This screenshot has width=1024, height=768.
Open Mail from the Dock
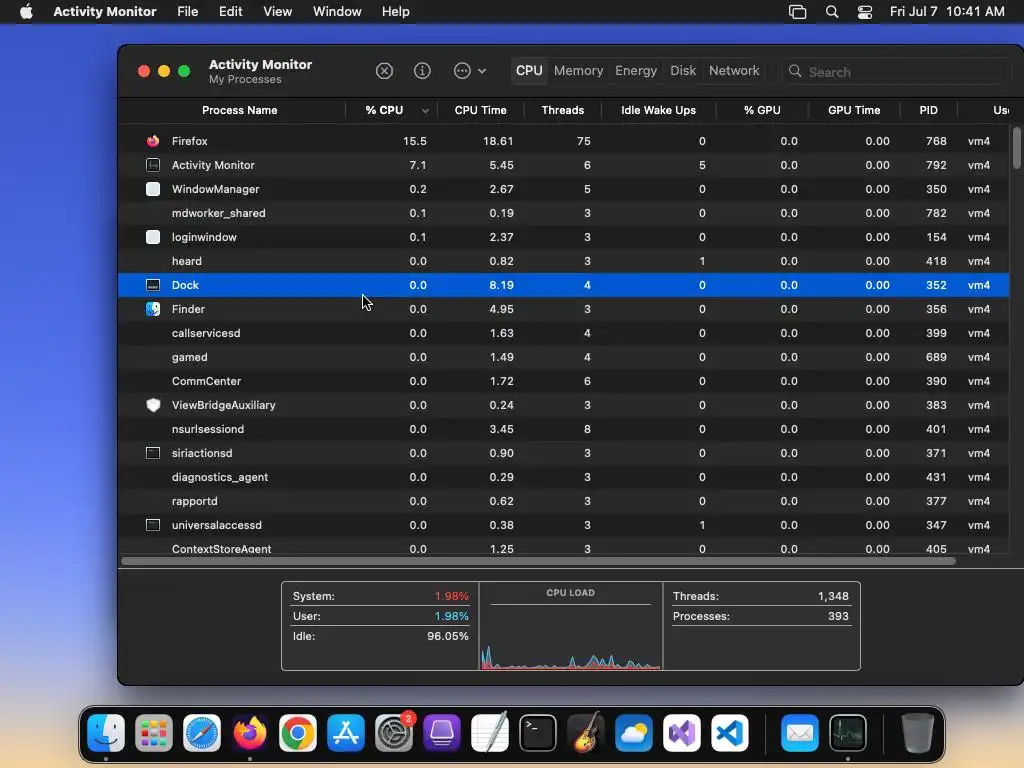coord(800,733)
